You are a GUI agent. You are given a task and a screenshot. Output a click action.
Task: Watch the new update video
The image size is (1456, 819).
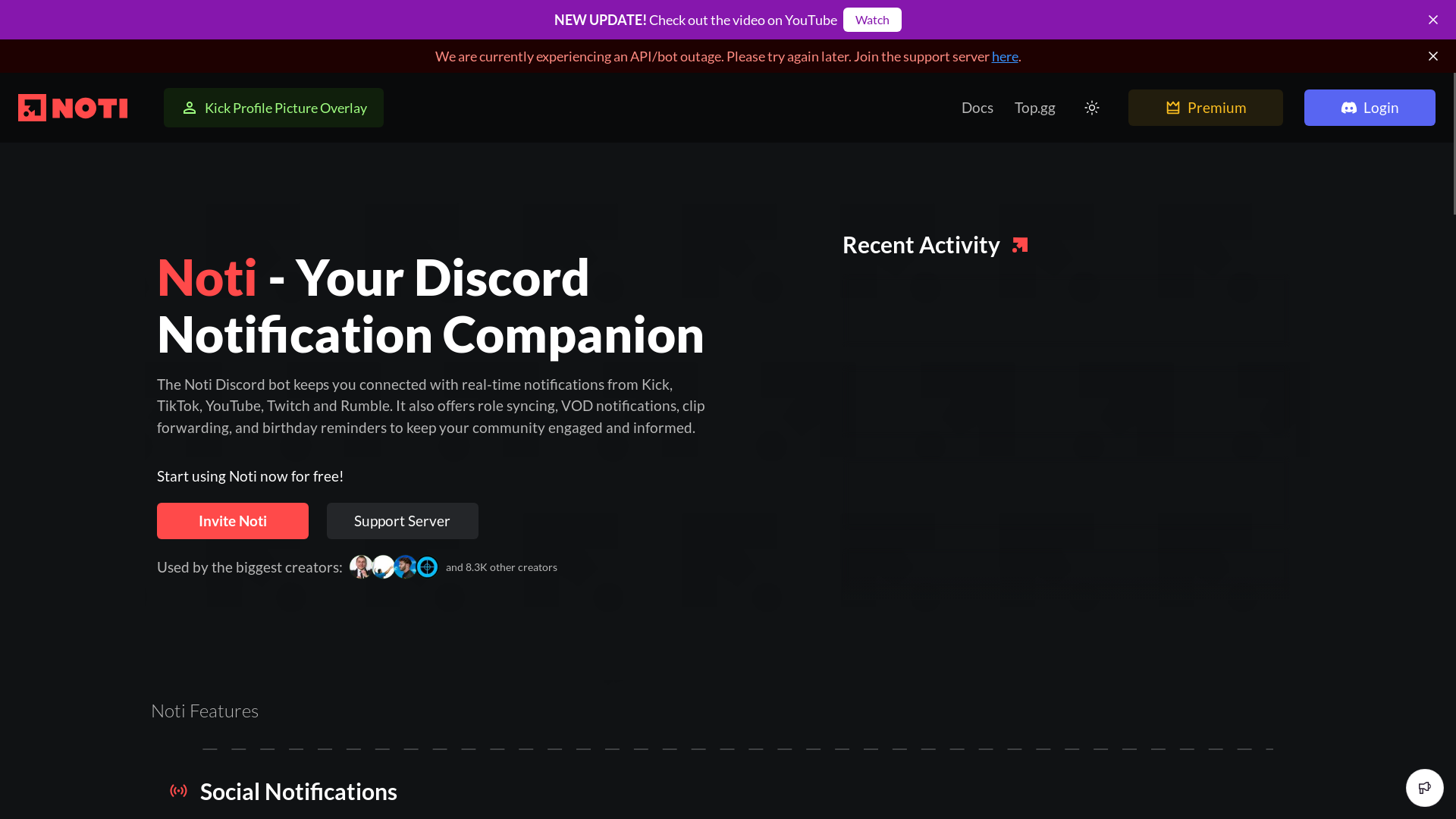click(x=872, y=20)
